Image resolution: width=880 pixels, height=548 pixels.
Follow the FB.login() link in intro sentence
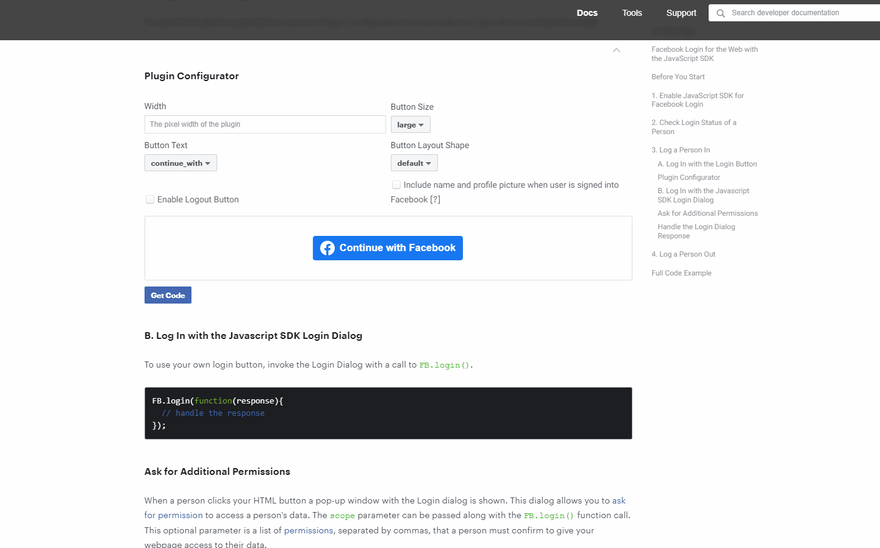tap(444, 365)
